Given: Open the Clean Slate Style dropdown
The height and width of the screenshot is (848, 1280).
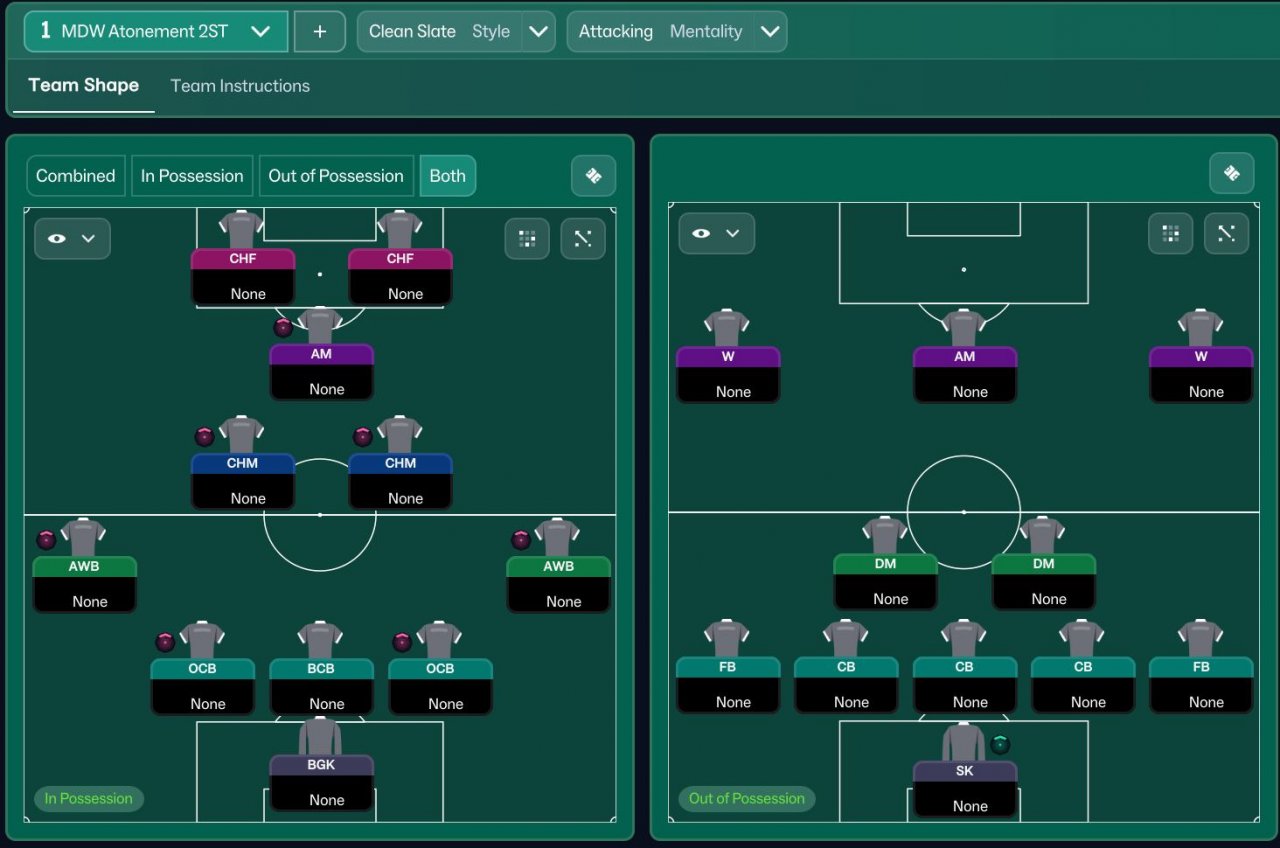Looking at the screenshot, I should point(456,31).
